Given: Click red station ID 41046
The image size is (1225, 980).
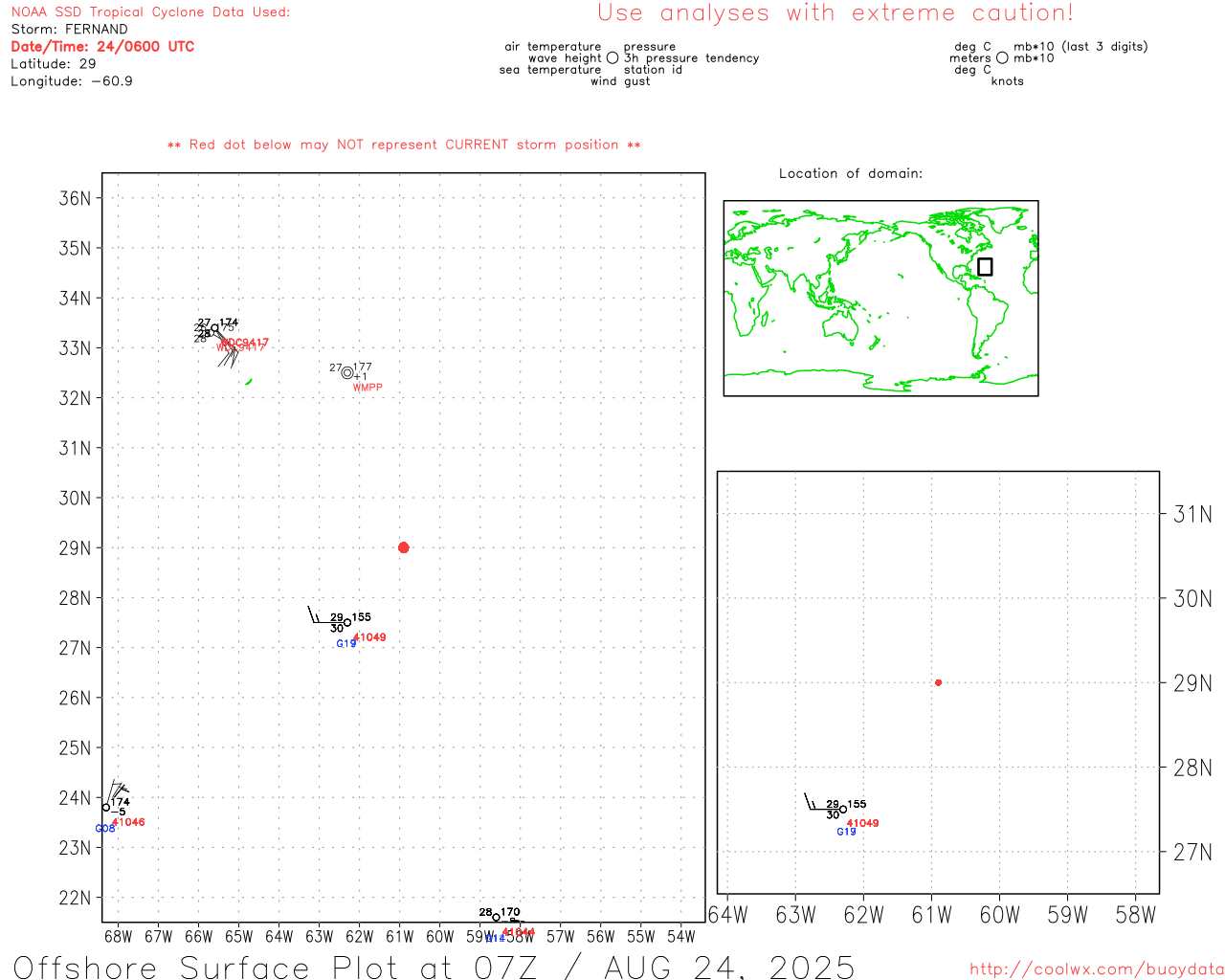Looking at the screenshot, I should click(128, 822).
